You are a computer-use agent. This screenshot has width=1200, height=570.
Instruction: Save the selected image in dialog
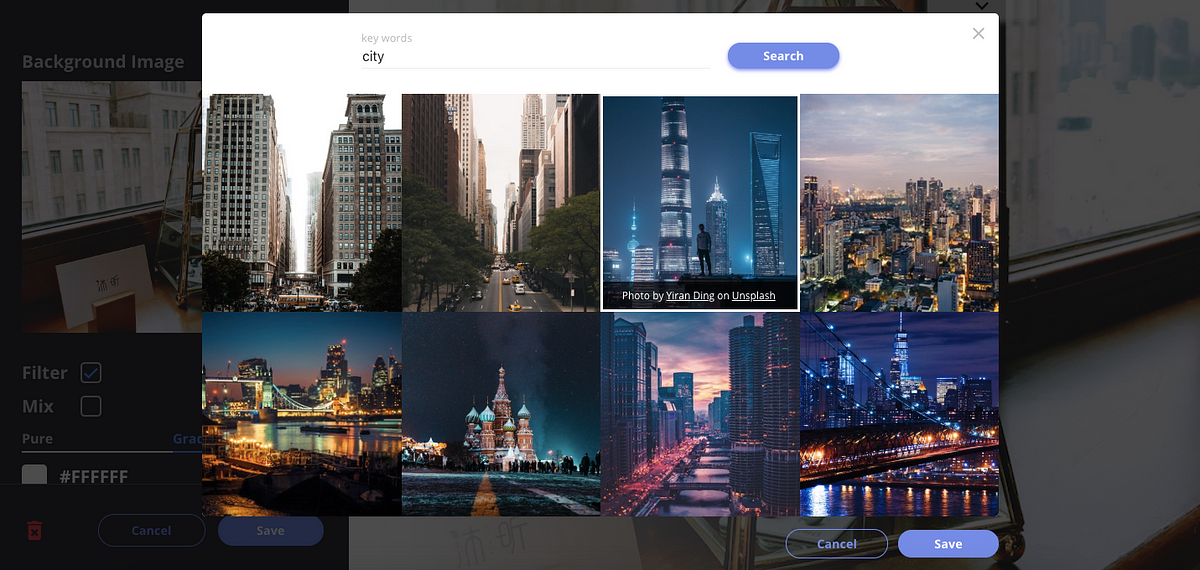coord(948,544)
